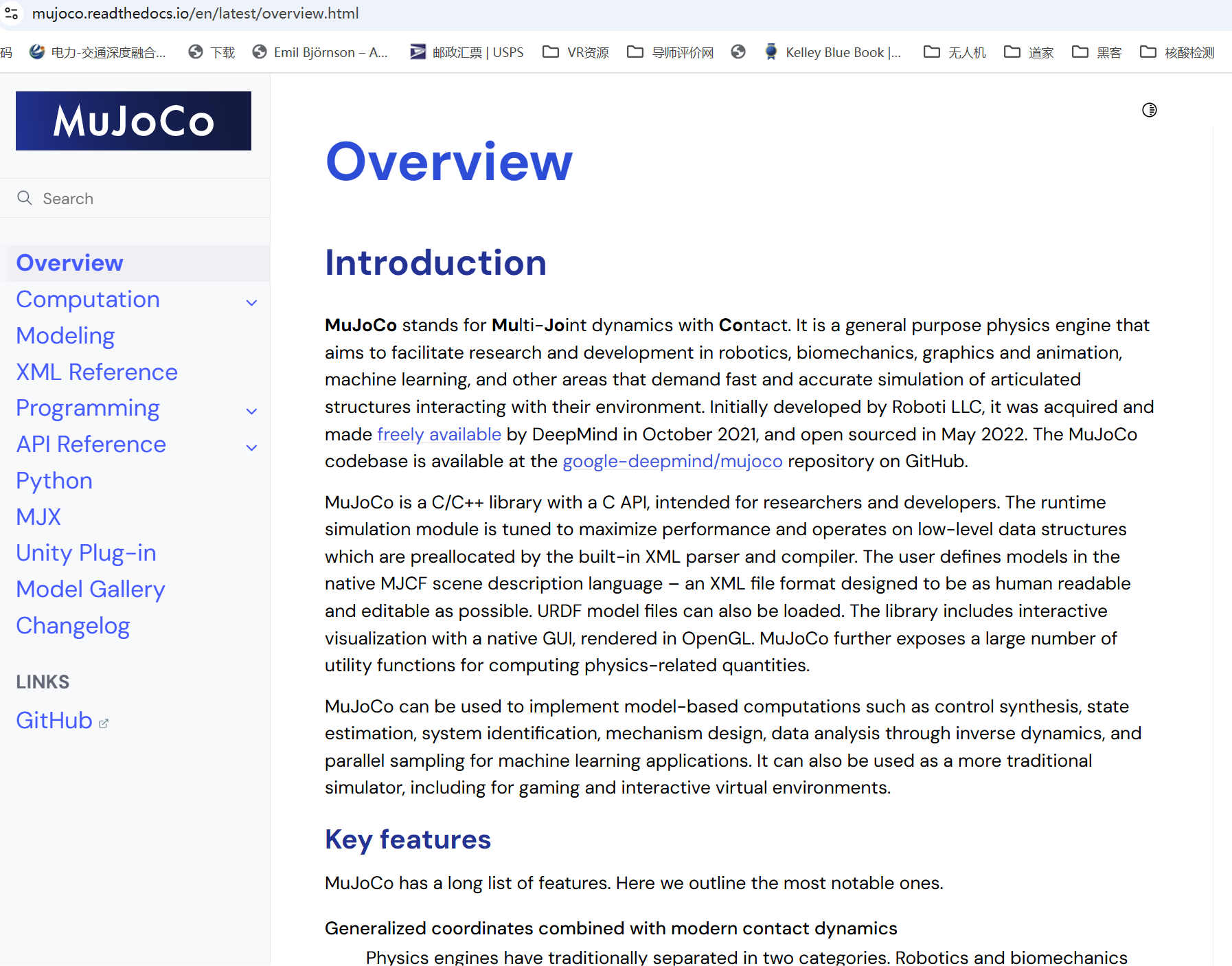Click the external link icon next to GitHub
The image size is (1232, 966).
[104, 723]
